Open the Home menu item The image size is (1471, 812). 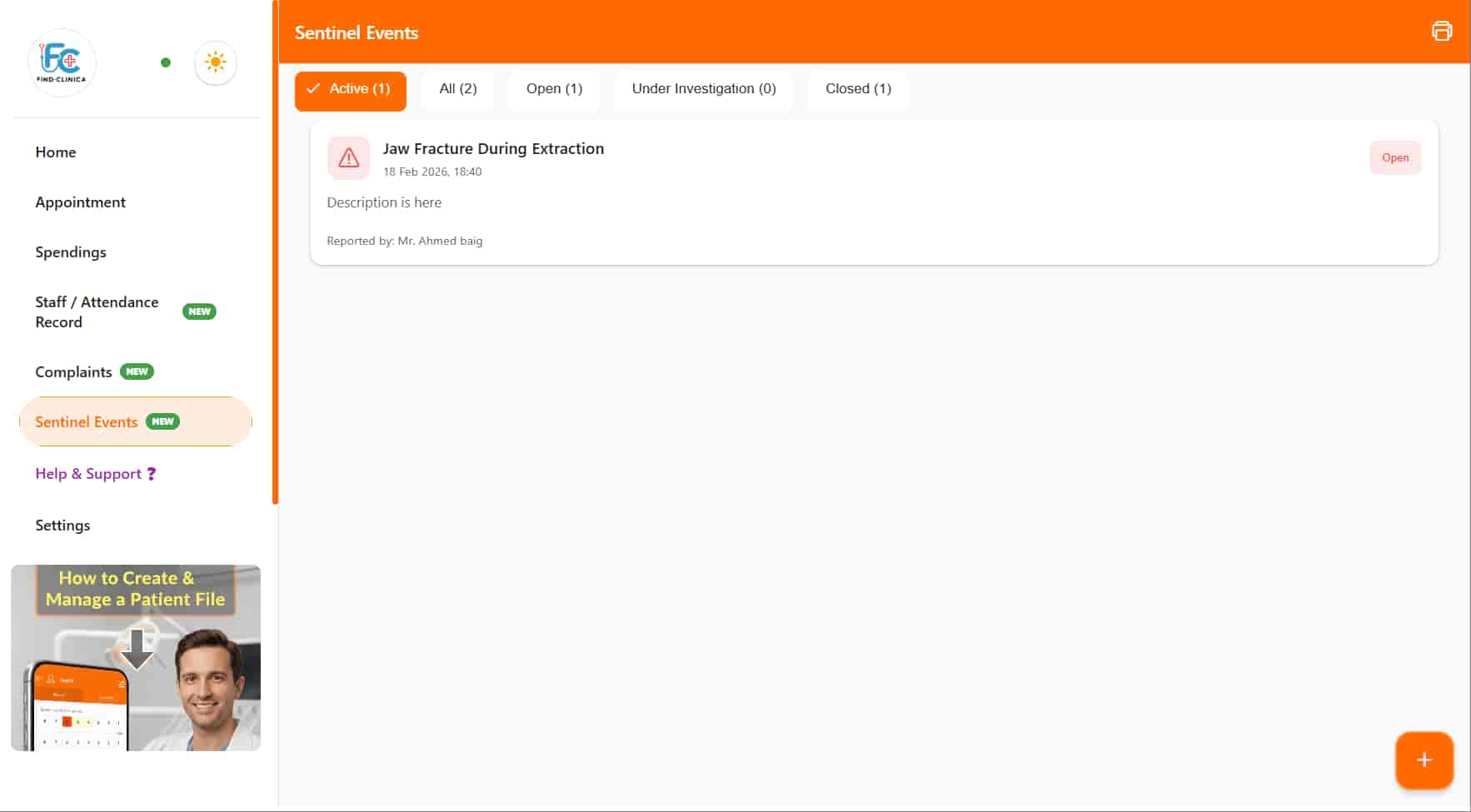(56, 152)
